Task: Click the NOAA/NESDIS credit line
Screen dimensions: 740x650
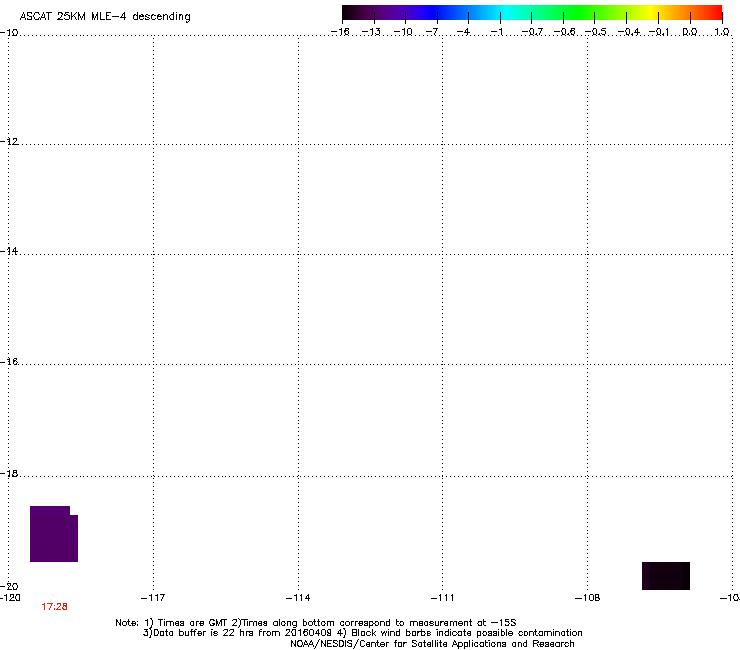Action: [432, 644]
